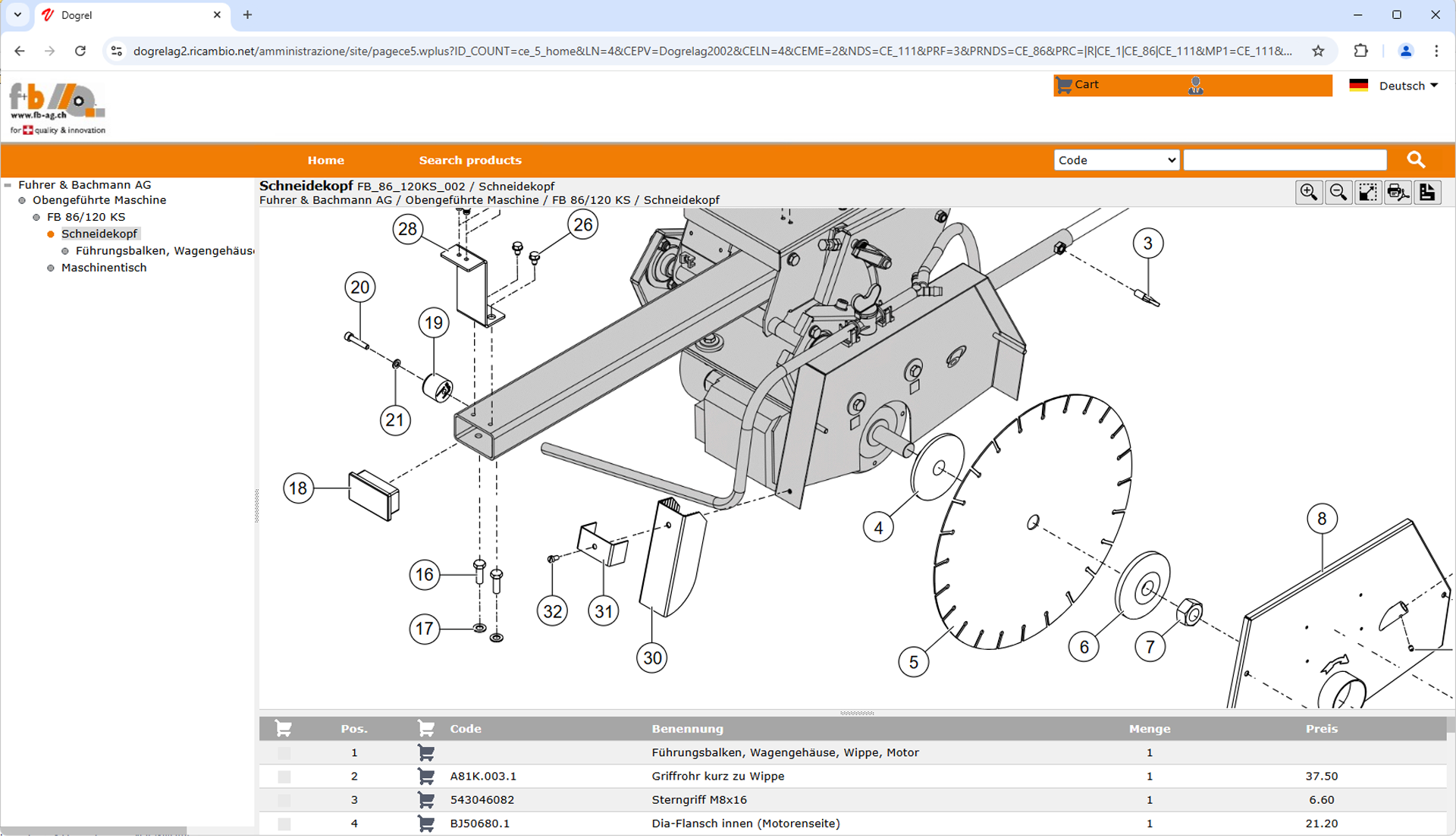Screen dimensions: 1456x838
Task: Go back to the previous page
Action: point(20,51)
